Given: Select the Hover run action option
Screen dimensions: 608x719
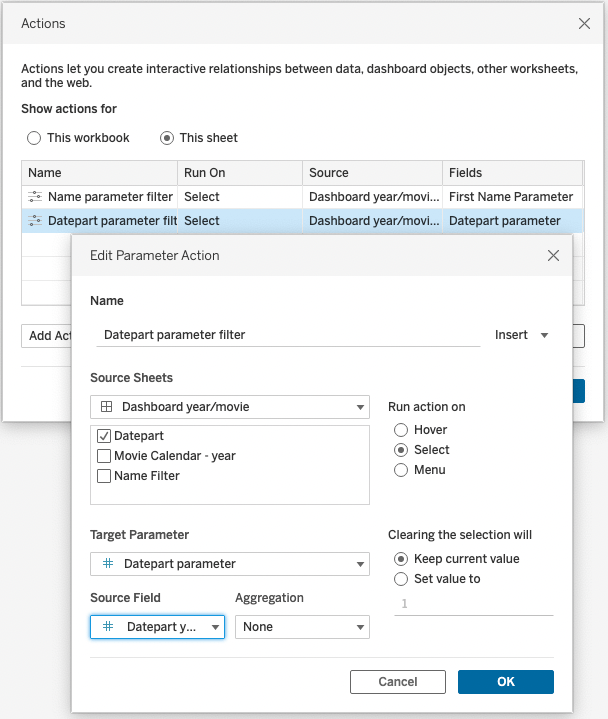Looking at the screenshot, I should click(401, 430).
